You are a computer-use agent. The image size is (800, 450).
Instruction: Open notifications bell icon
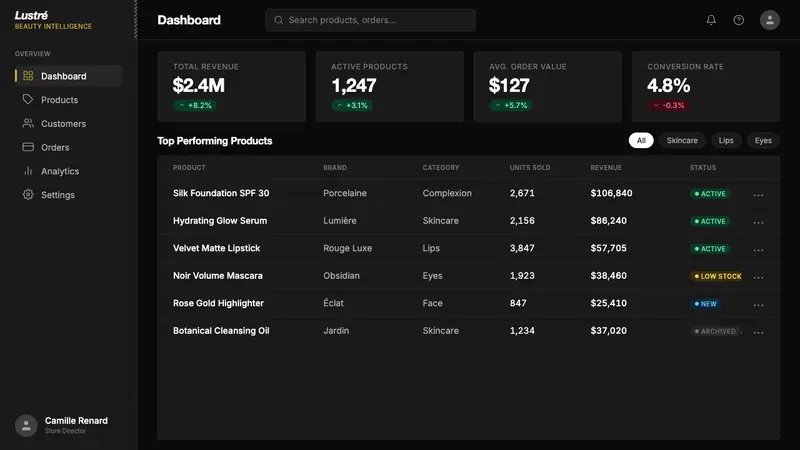[711, 20]
